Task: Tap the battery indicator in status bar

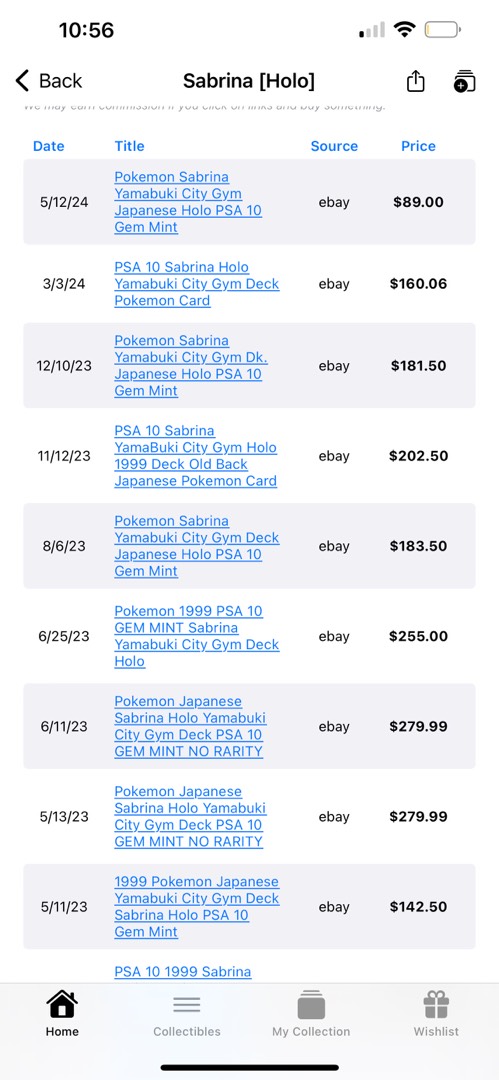Action: point(442,30)
